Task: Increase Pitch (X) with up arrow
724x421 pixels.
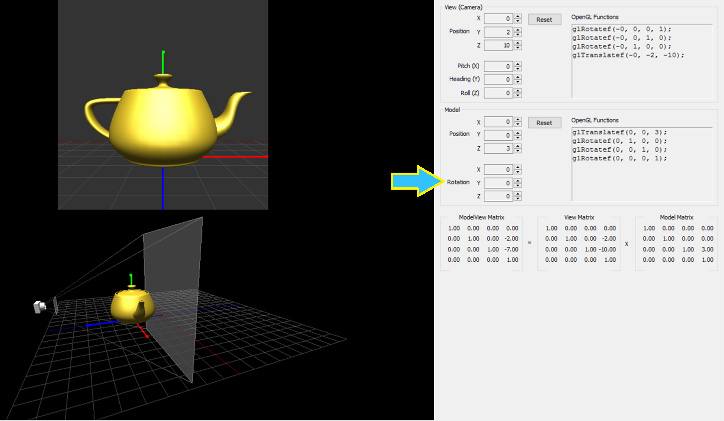Action: point(518,64)
